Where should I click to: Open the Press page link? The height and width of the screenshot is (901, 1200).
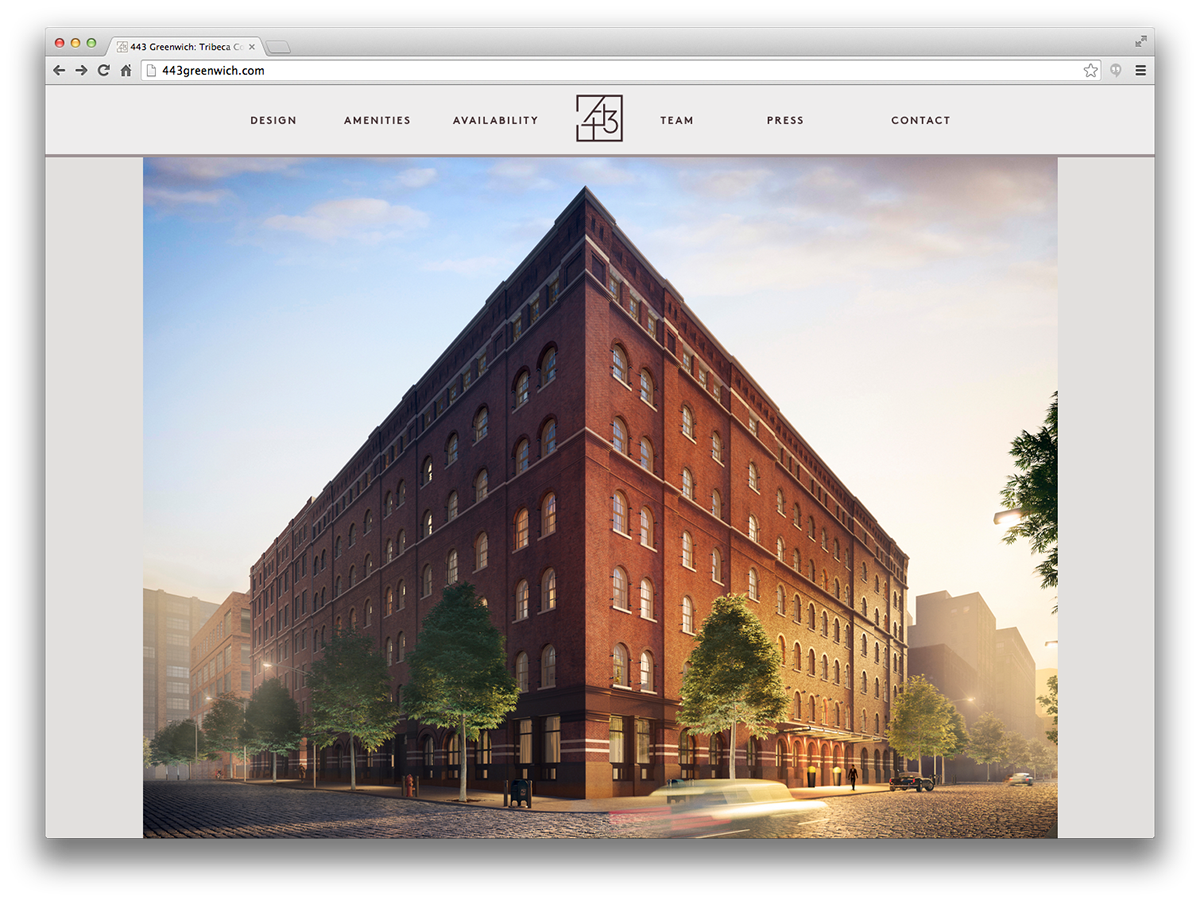coord(785,120)
